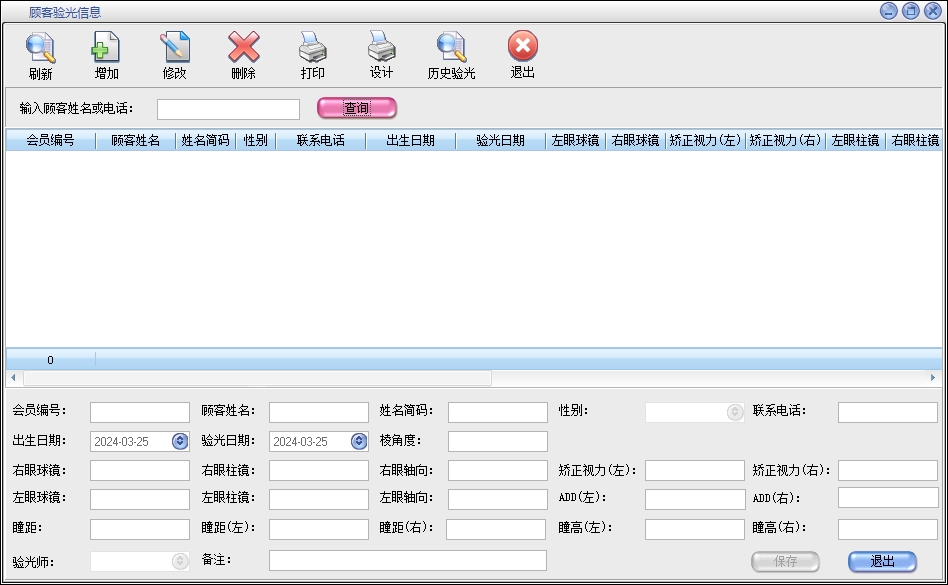948x585 pixels.
Task: Click the 右眼球镜 input field
Action: [x=139, y=470]
